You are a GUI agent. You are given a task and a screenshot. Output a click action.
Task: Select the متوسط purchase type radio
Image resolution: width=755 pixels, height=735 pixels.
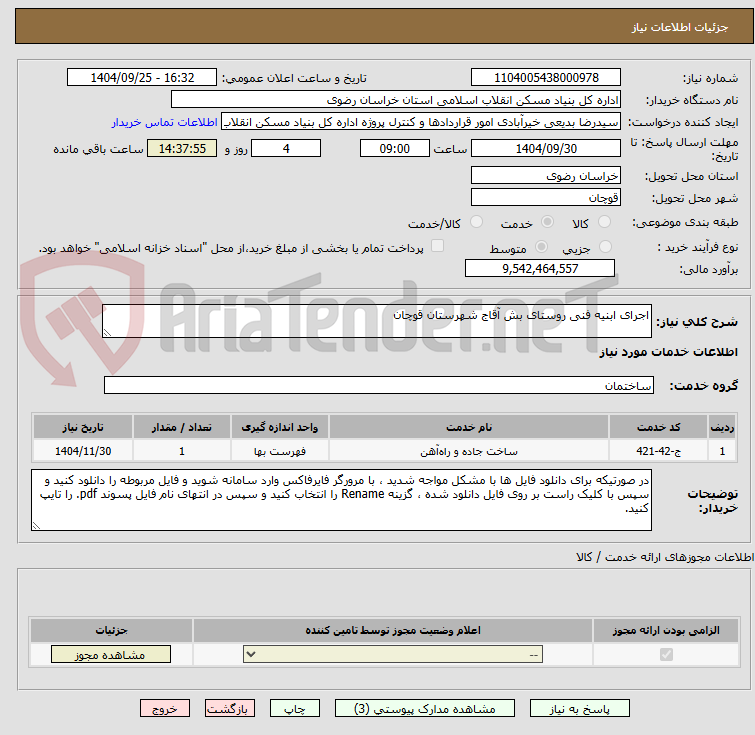point(541,247)
